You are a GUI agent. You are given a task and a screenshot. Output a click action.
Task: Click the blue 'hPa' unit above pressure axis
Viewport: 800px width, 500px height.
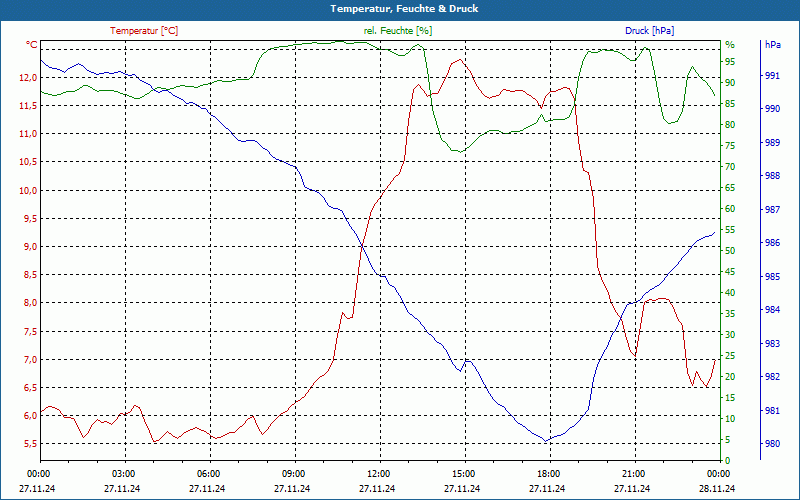772,45
